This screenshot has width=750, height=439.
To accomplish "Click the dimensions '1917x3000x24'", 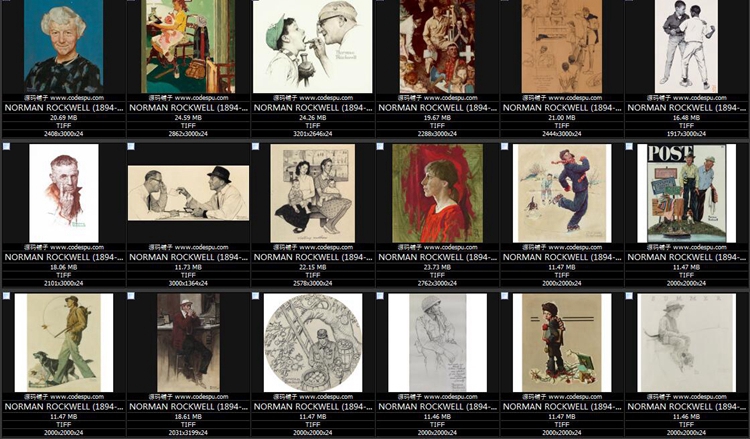I will [686, 134].
